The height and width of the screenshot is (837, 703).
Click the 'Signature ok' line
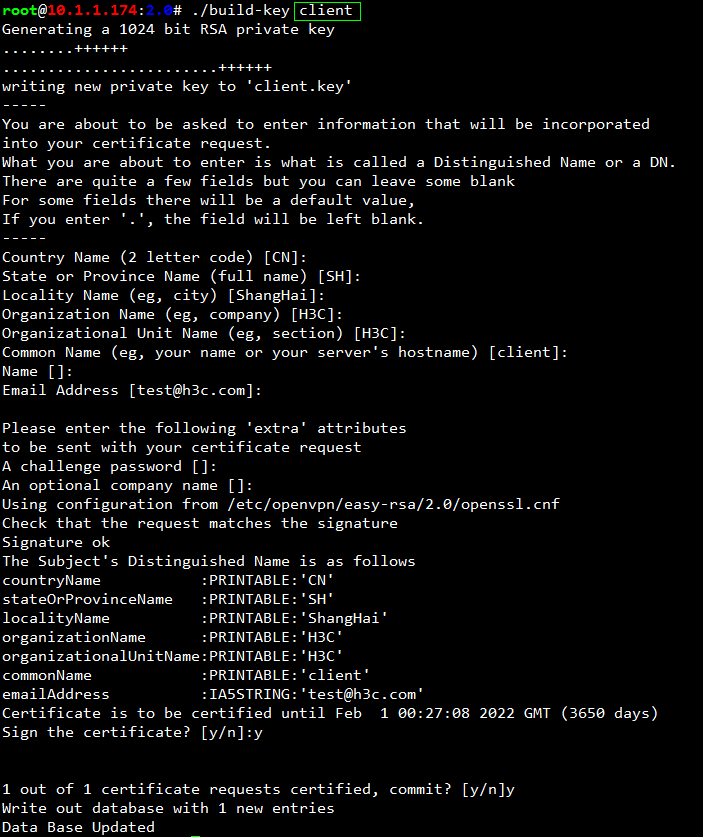click(56, 542)
